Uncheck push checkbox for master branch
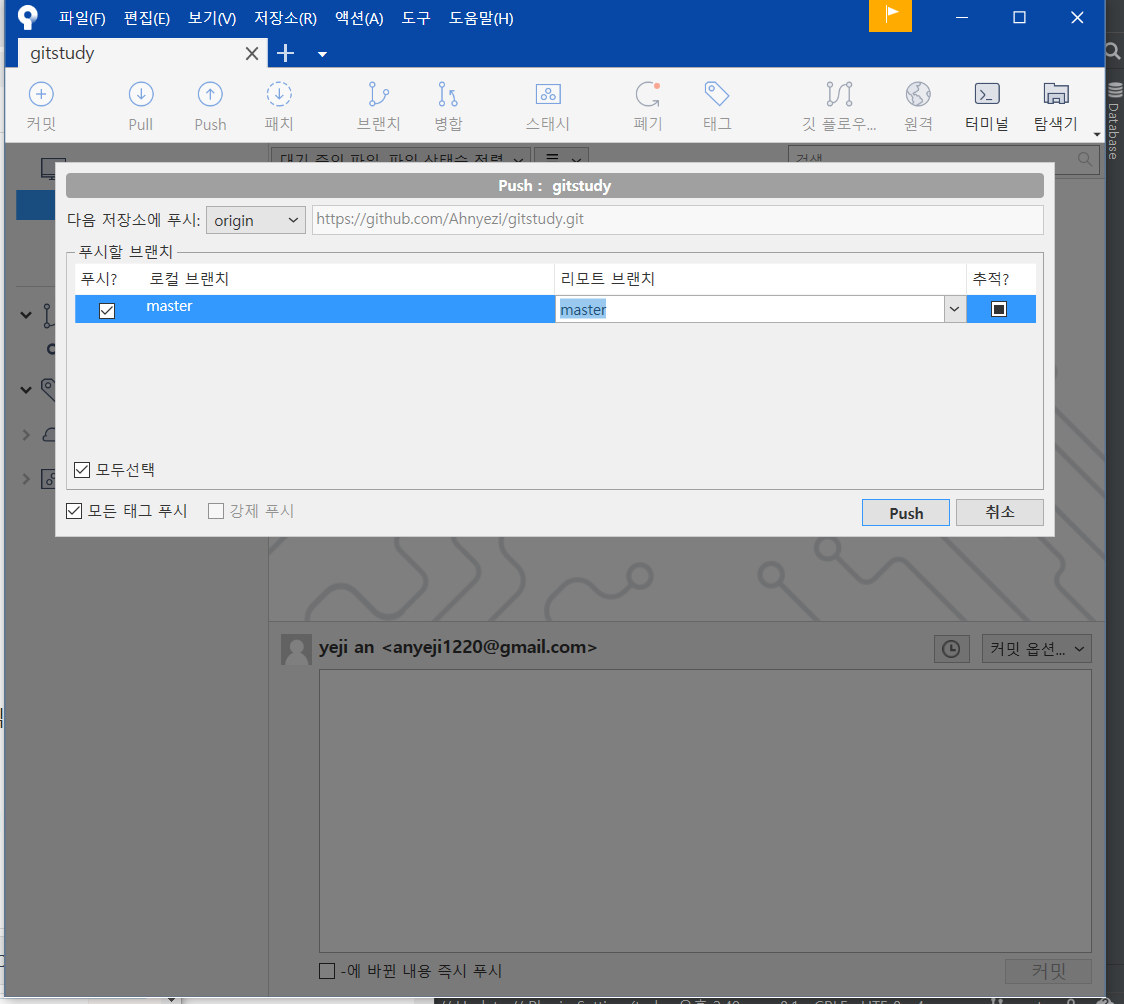 [107, 310]
